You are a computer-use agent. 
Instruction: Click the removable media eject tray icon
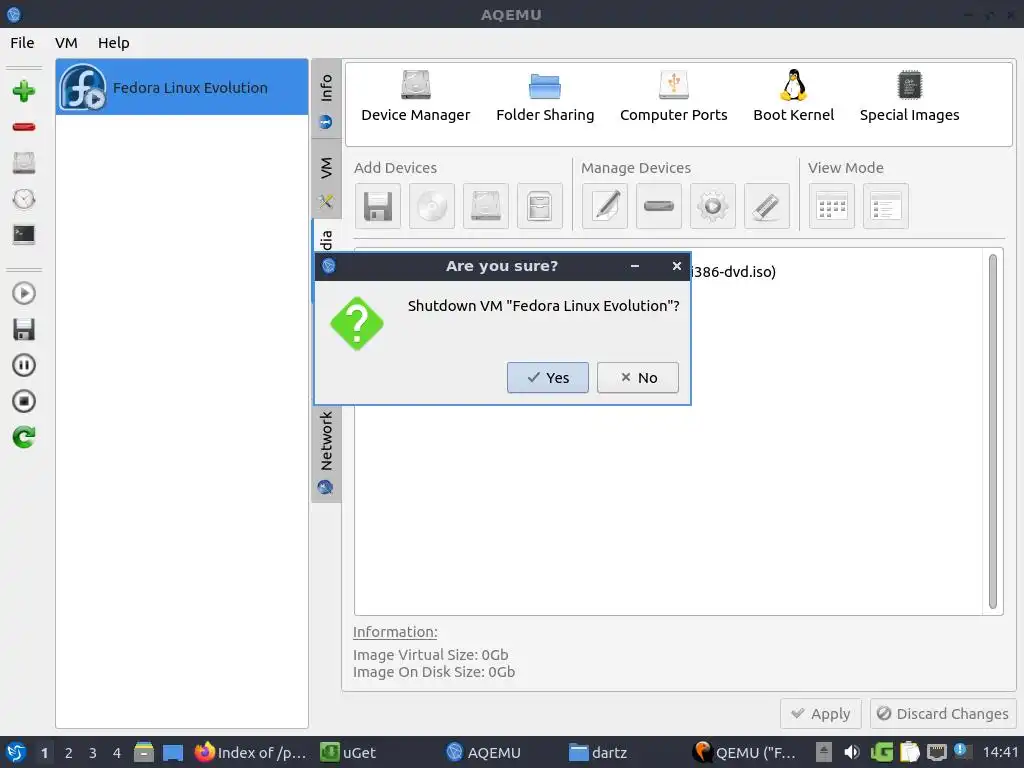pyautogui.click(x=824, y=752)
